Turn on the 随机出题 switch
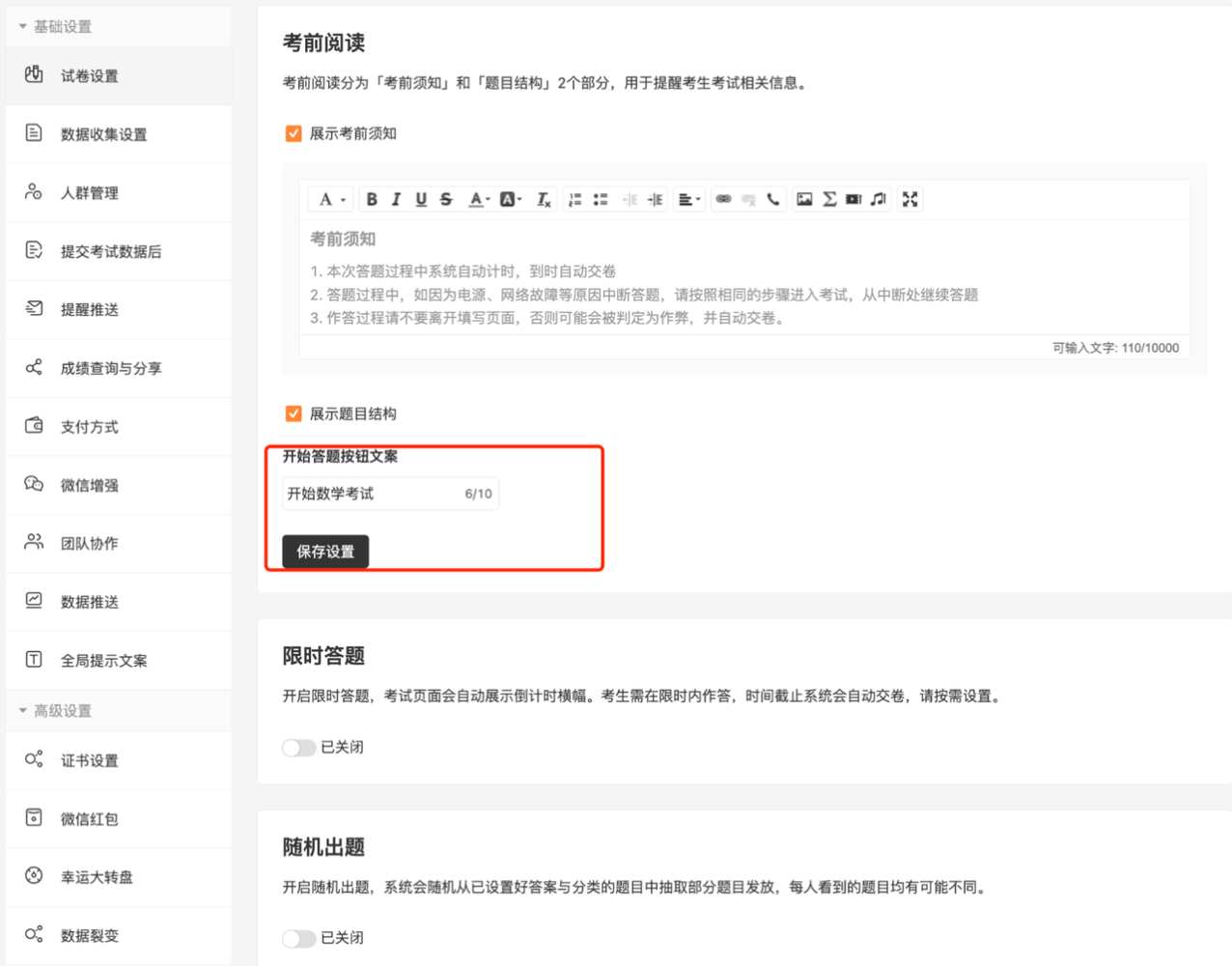Viewport: 1232px width, 966px height. (299, 938)
